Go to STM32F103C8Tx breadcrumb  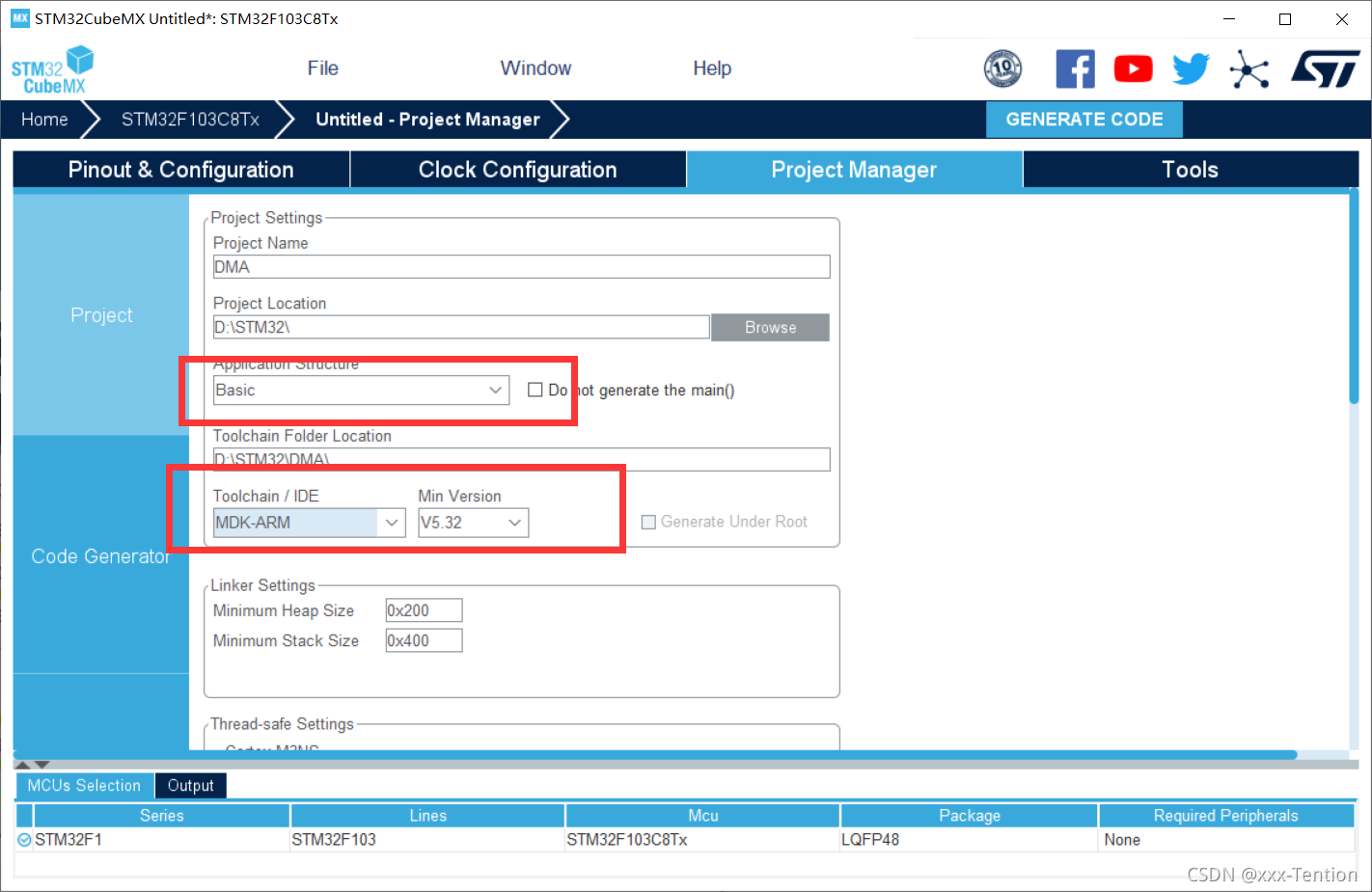coord(190,120)
